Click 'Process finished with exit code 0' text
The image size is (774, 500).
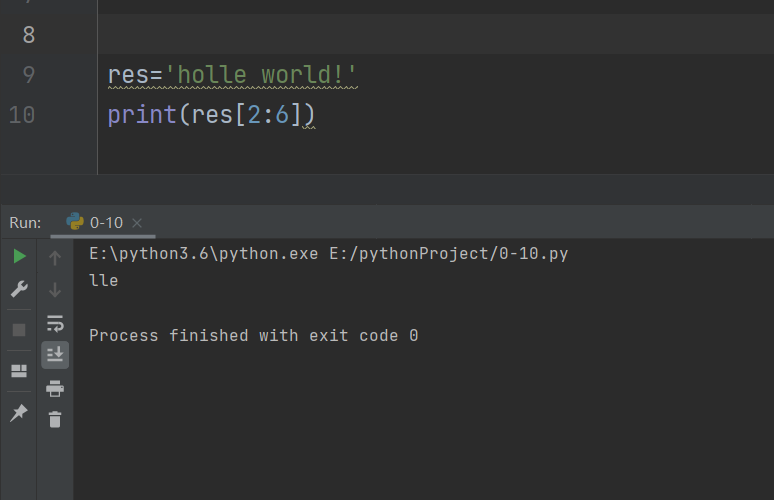click(x=254, y=336)
